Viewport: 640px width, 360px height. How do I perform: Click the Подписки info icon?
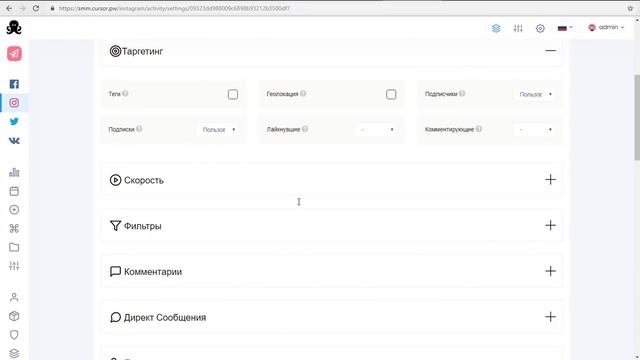tap(139, 129)
